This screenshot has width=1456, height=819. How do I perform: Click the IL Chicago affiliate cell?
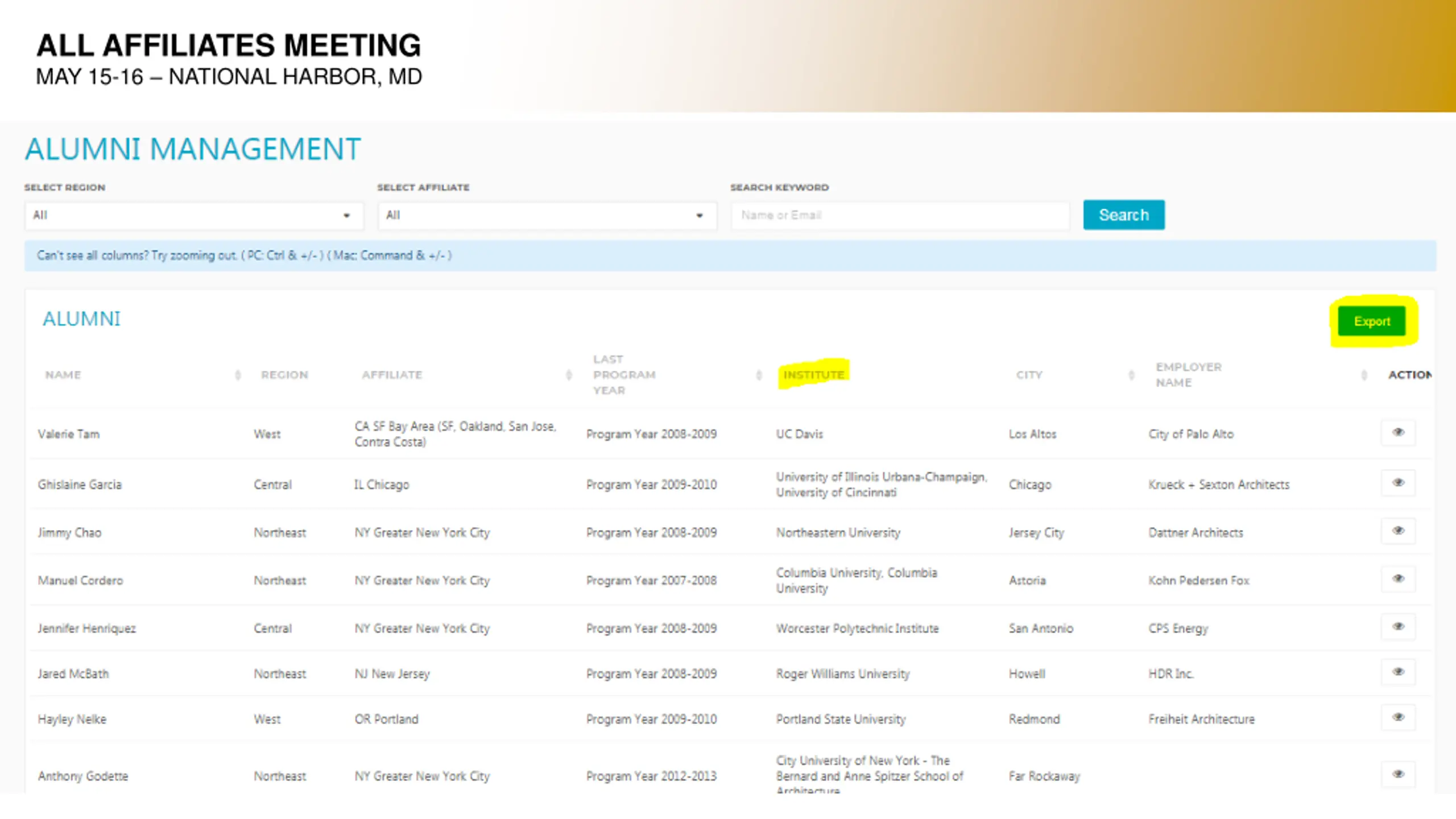pos(381,485)
